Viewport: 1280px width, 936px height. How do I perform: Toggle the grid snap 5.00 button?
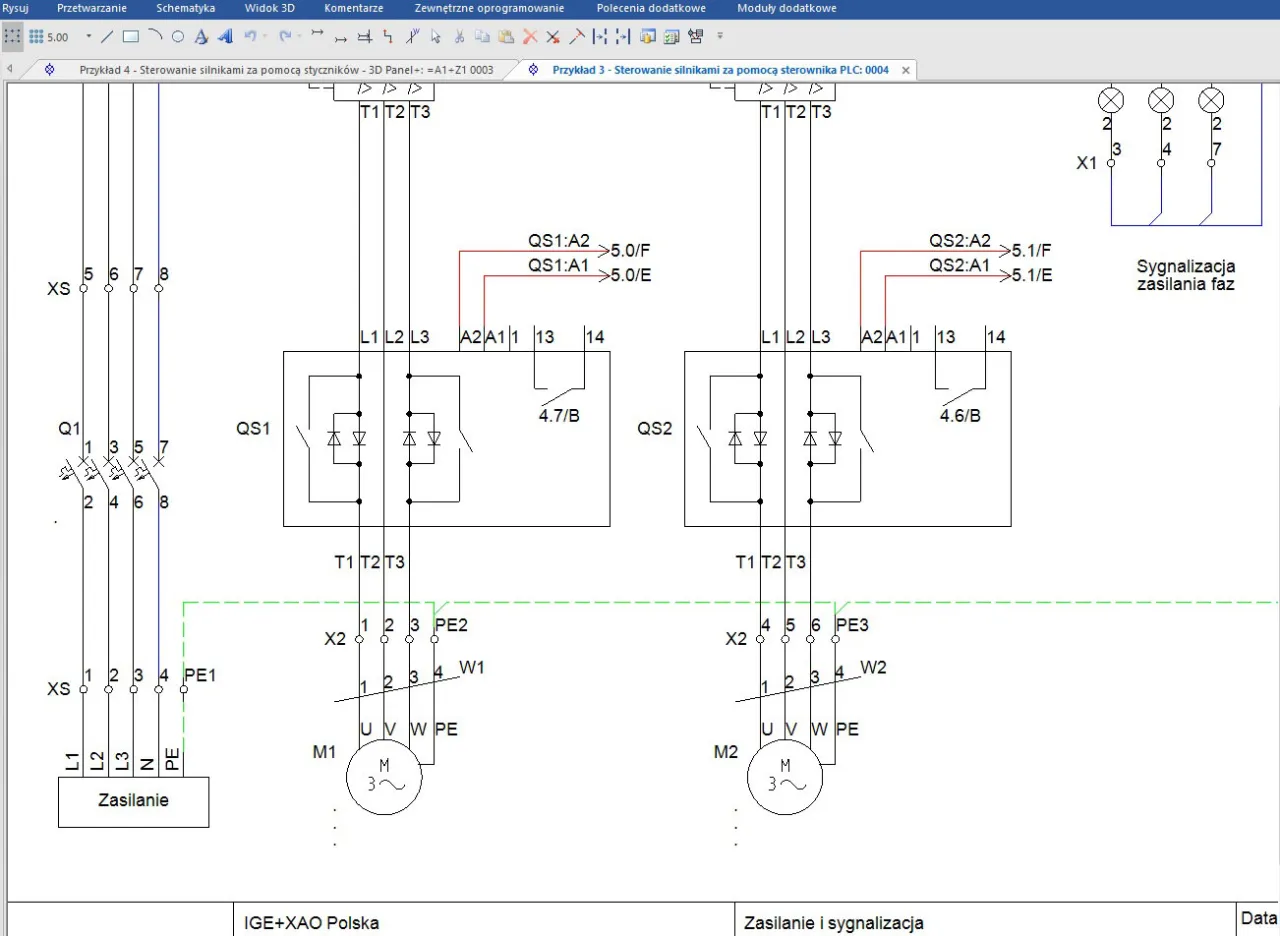[47, 37]
